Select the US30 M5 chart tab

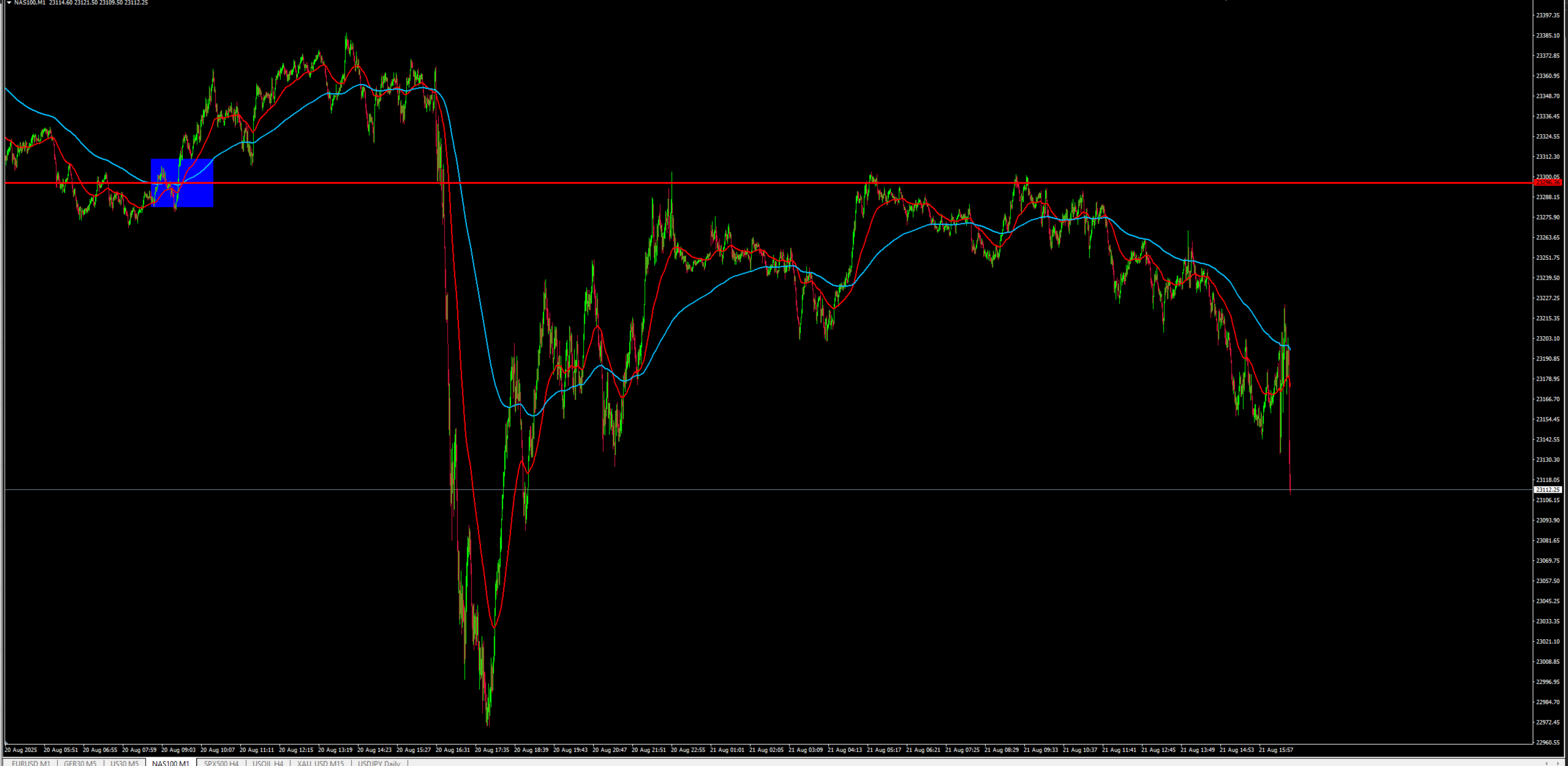click(124, 763)
